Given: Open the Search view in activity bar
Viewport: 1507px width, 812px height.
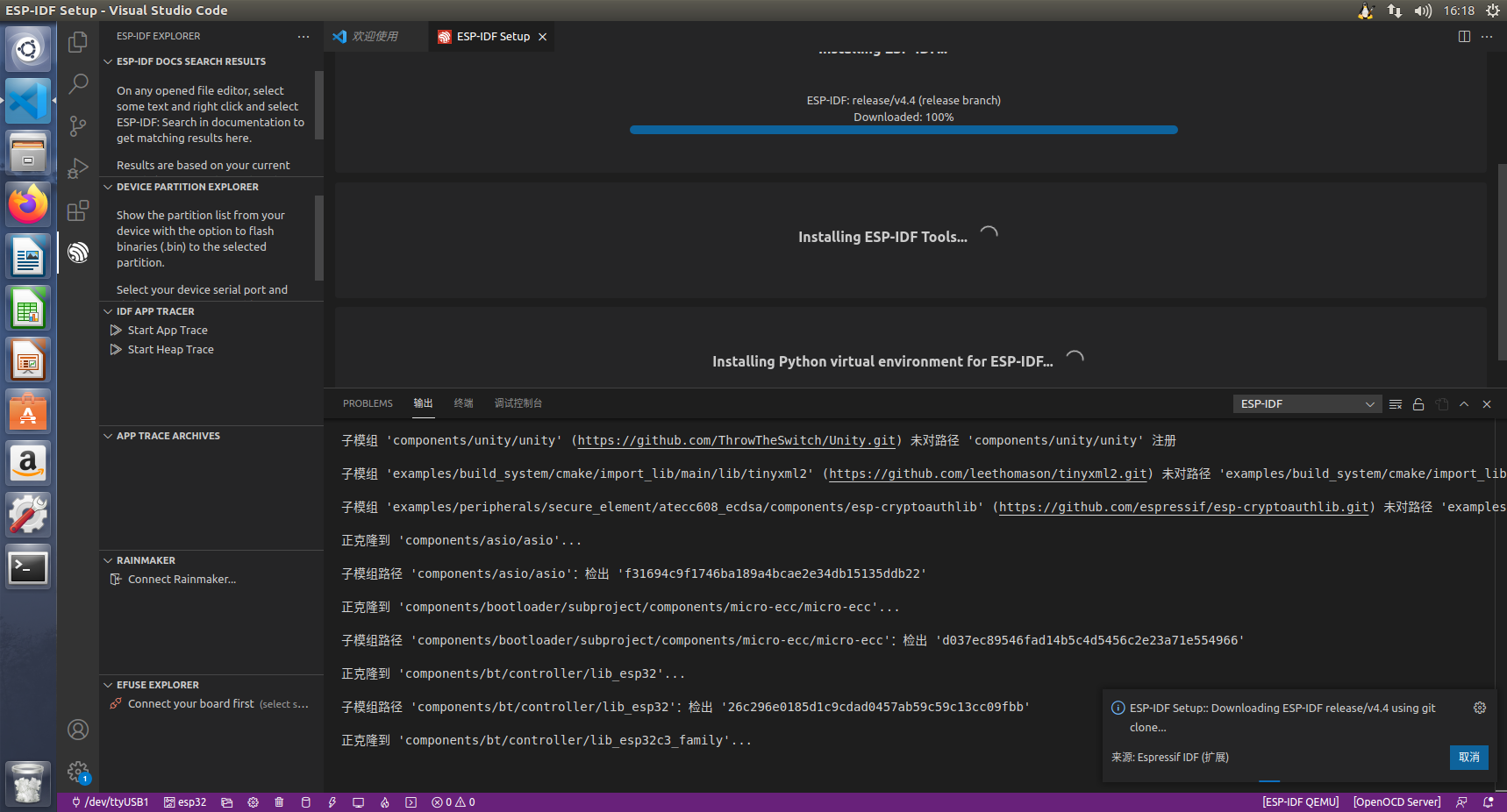Looking at the screenshot, I should [x=78, y=83].
